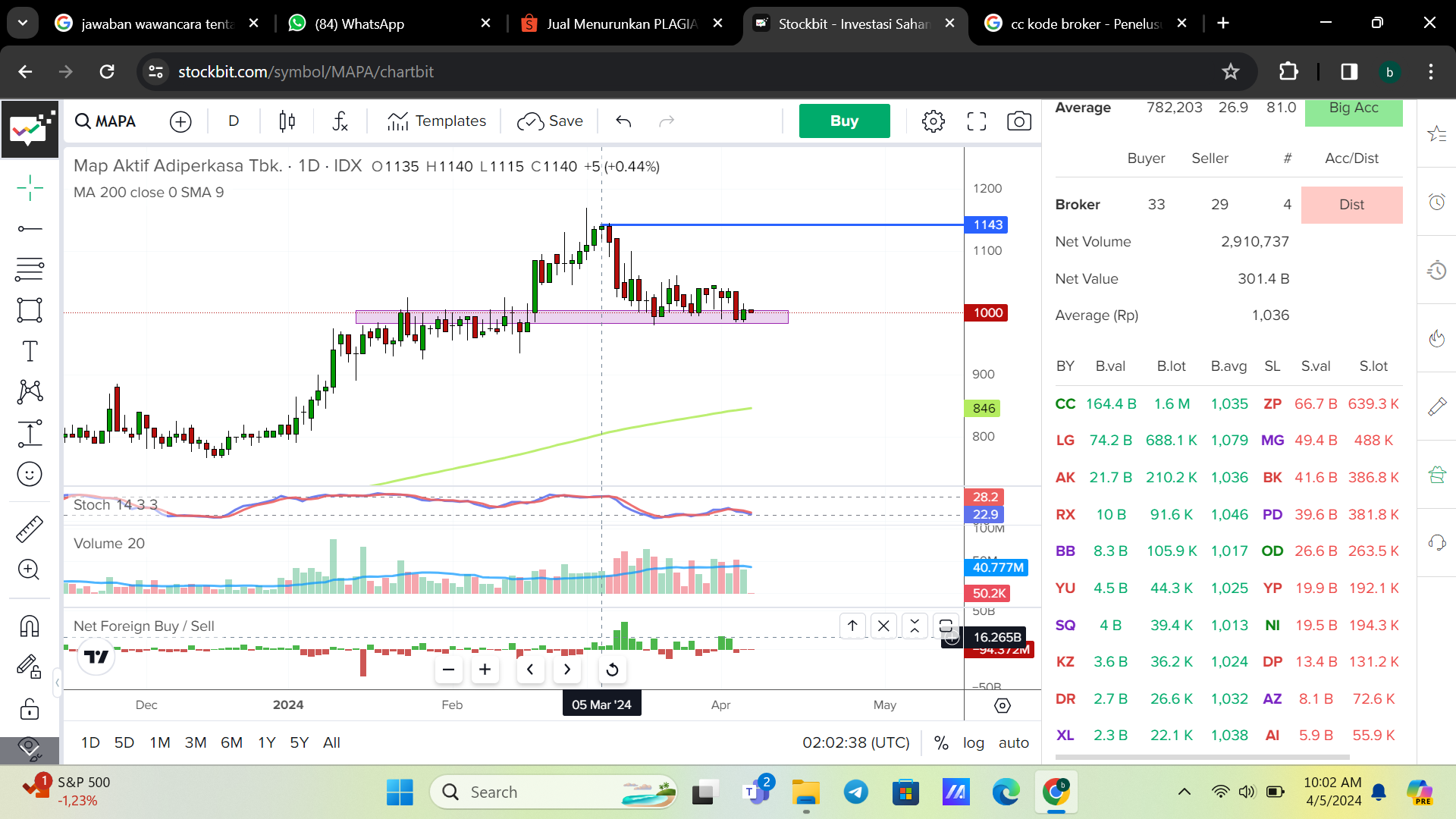
Task: Select the 1Y range
Action: (266, 742)
